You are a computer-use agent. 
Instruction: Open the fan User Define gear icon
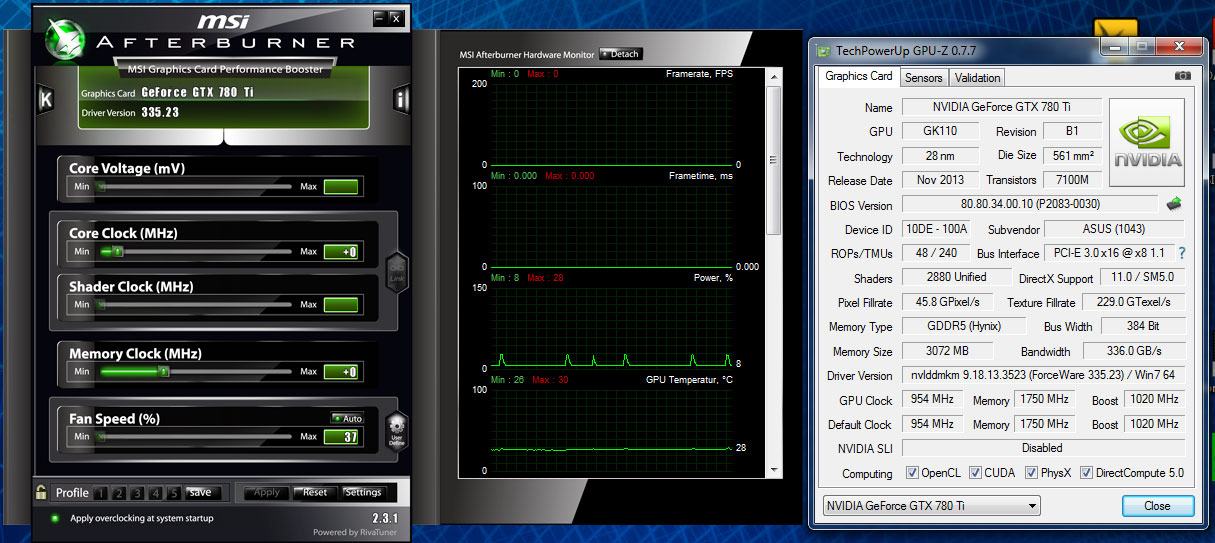tap(397, 429)
